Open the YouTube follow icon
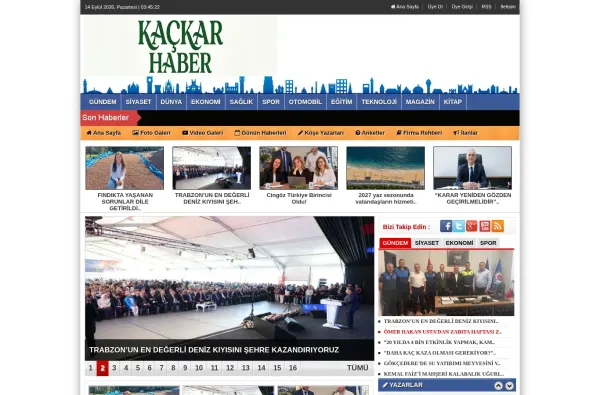Screen dimensions: 600x395 [x=485, y=226]
